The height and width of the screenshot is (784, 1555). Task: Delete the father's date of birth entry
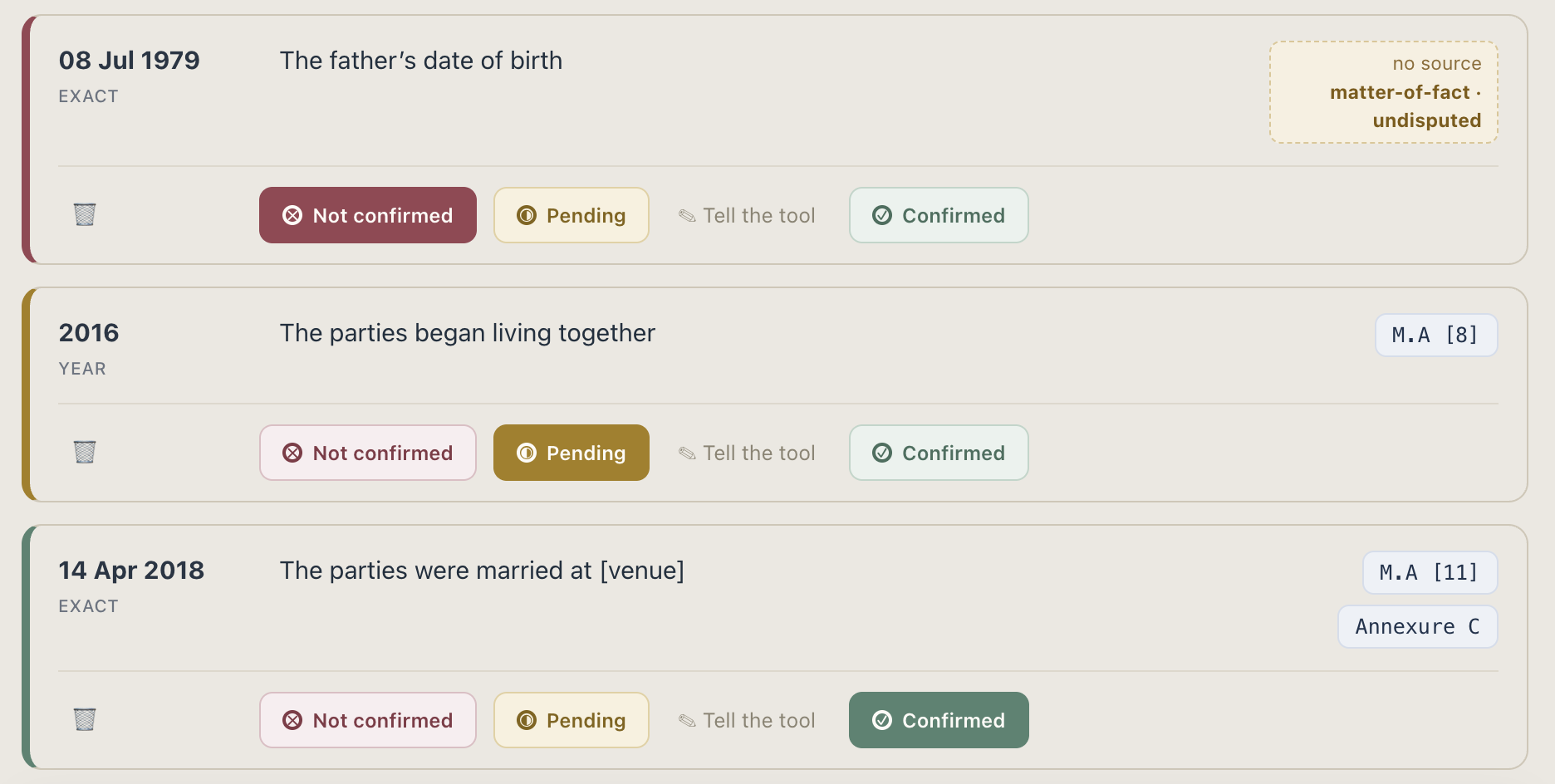tap(85, 215)
